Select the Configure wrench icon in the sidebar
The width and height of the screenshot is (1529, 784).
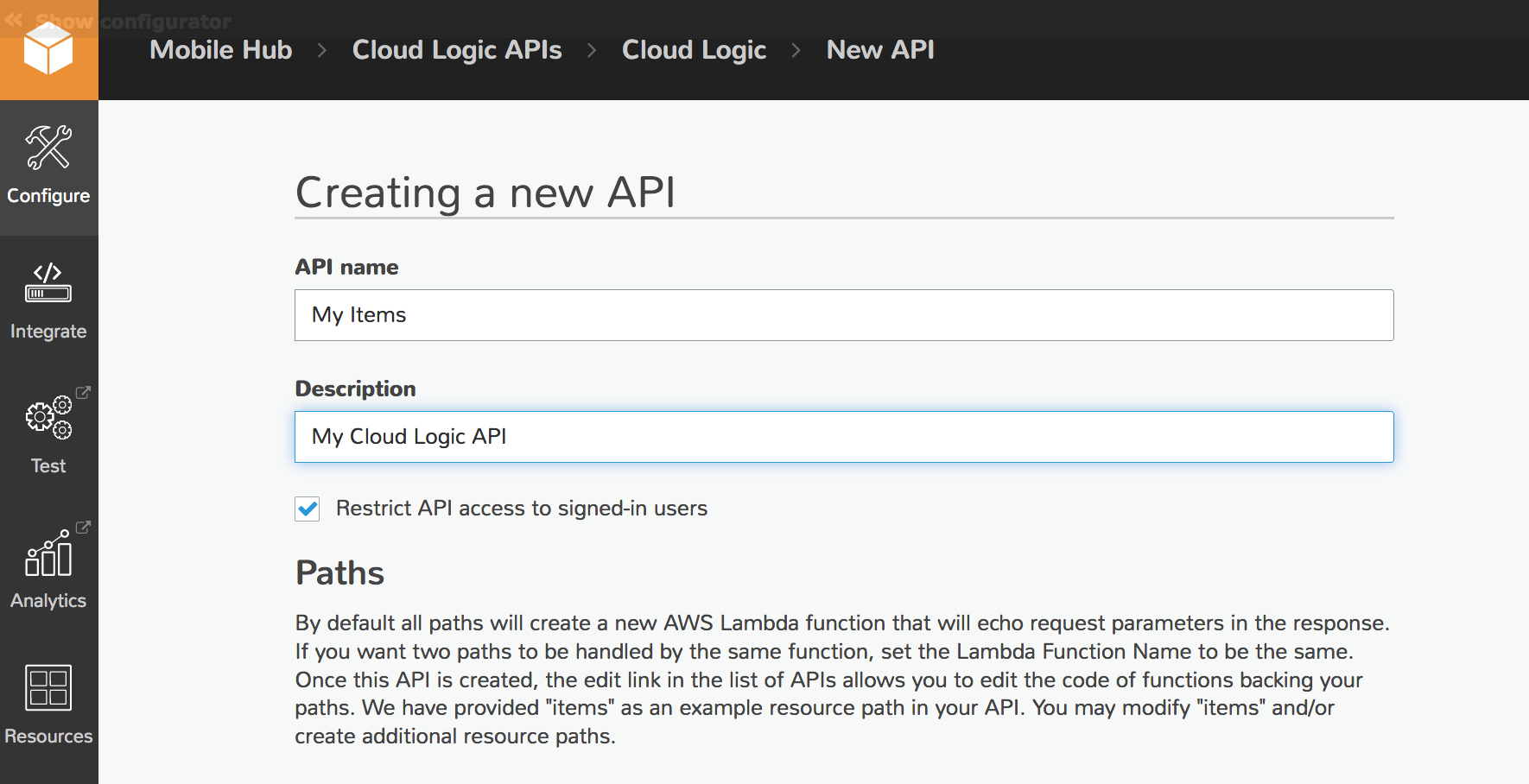[x=49, y=147]
